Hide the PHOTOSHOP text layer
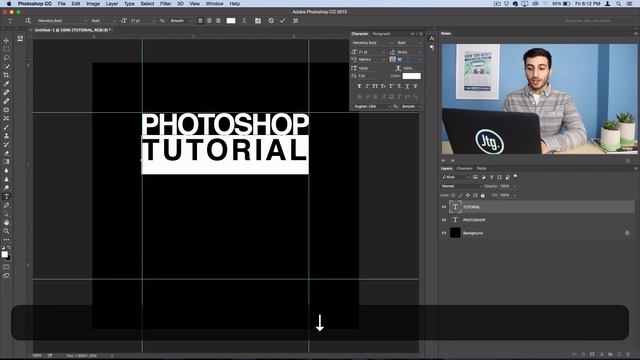The width and height of the screenshot is (640, 360). click(x=444, y=220)
